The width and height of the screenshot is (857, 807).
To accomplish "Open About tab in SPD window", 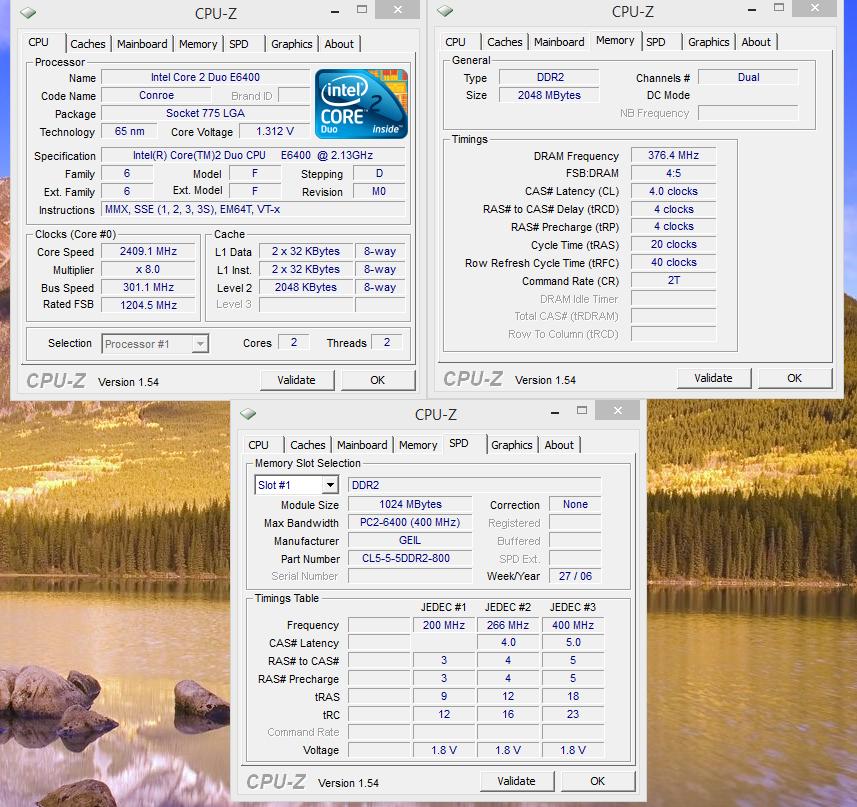I will pyautogui.click(x=559, y=445).
